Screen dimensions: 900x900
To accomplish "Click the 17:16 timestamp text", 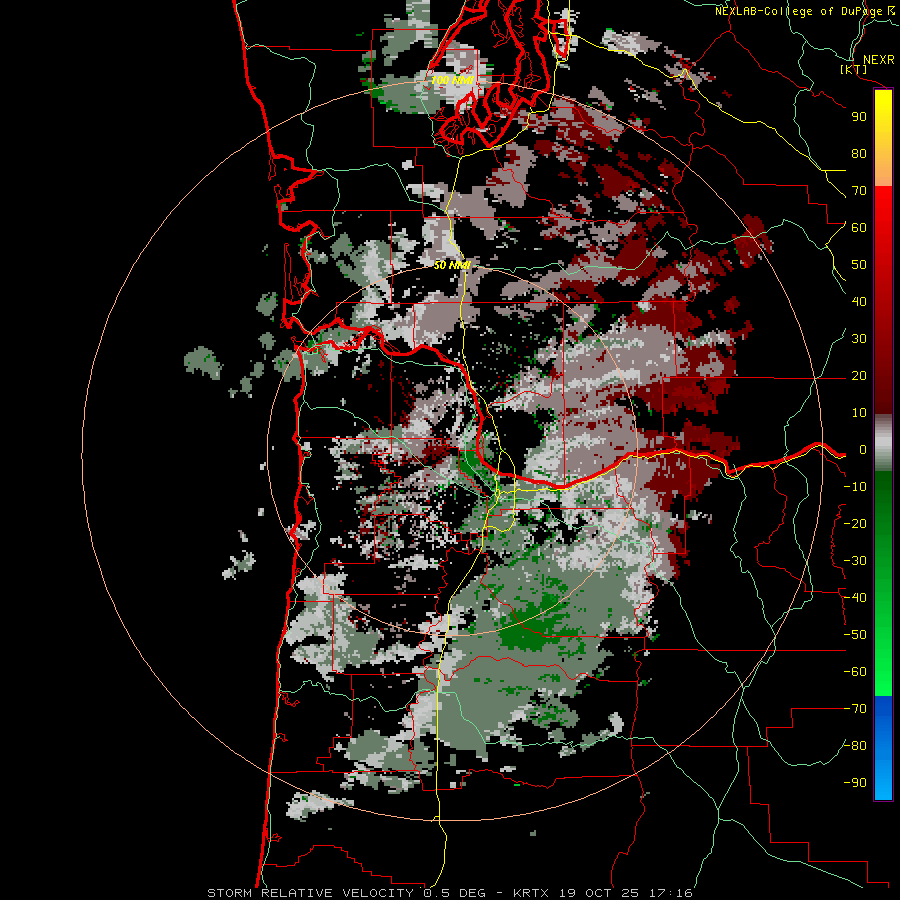I will point(671,893).
